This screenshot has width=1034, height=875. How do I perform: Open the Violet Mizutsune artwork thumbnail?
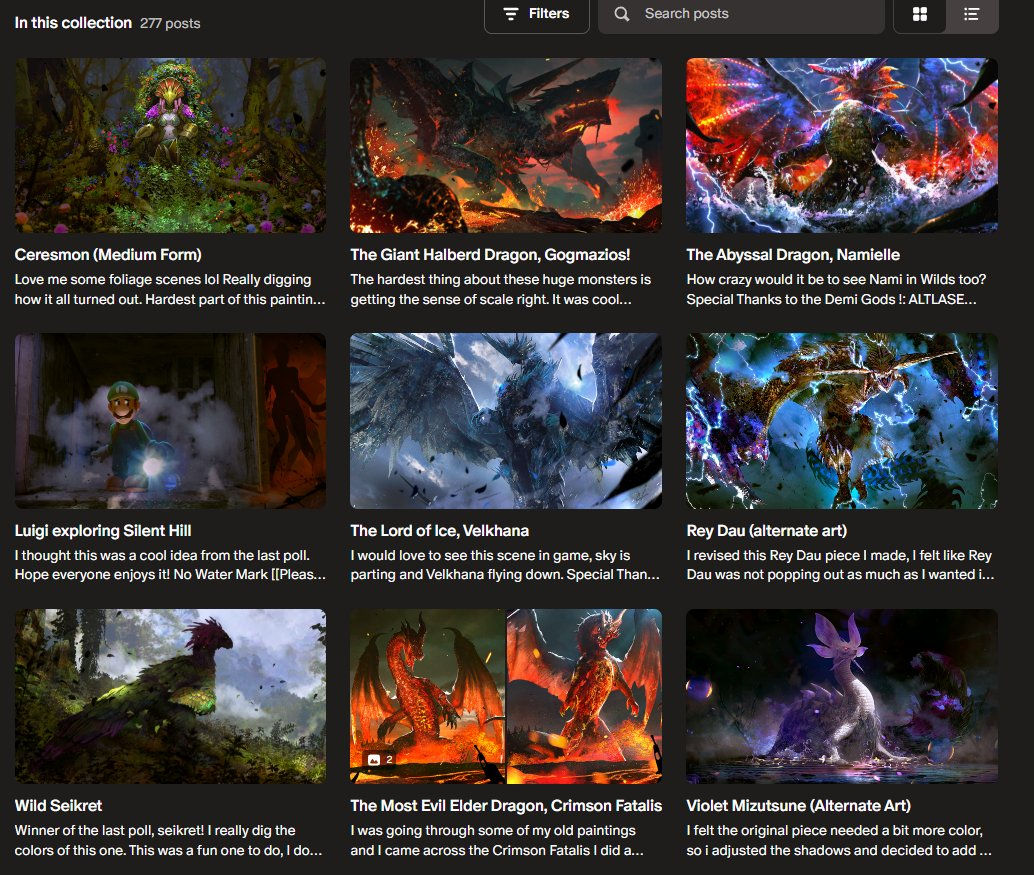point(841,696)
